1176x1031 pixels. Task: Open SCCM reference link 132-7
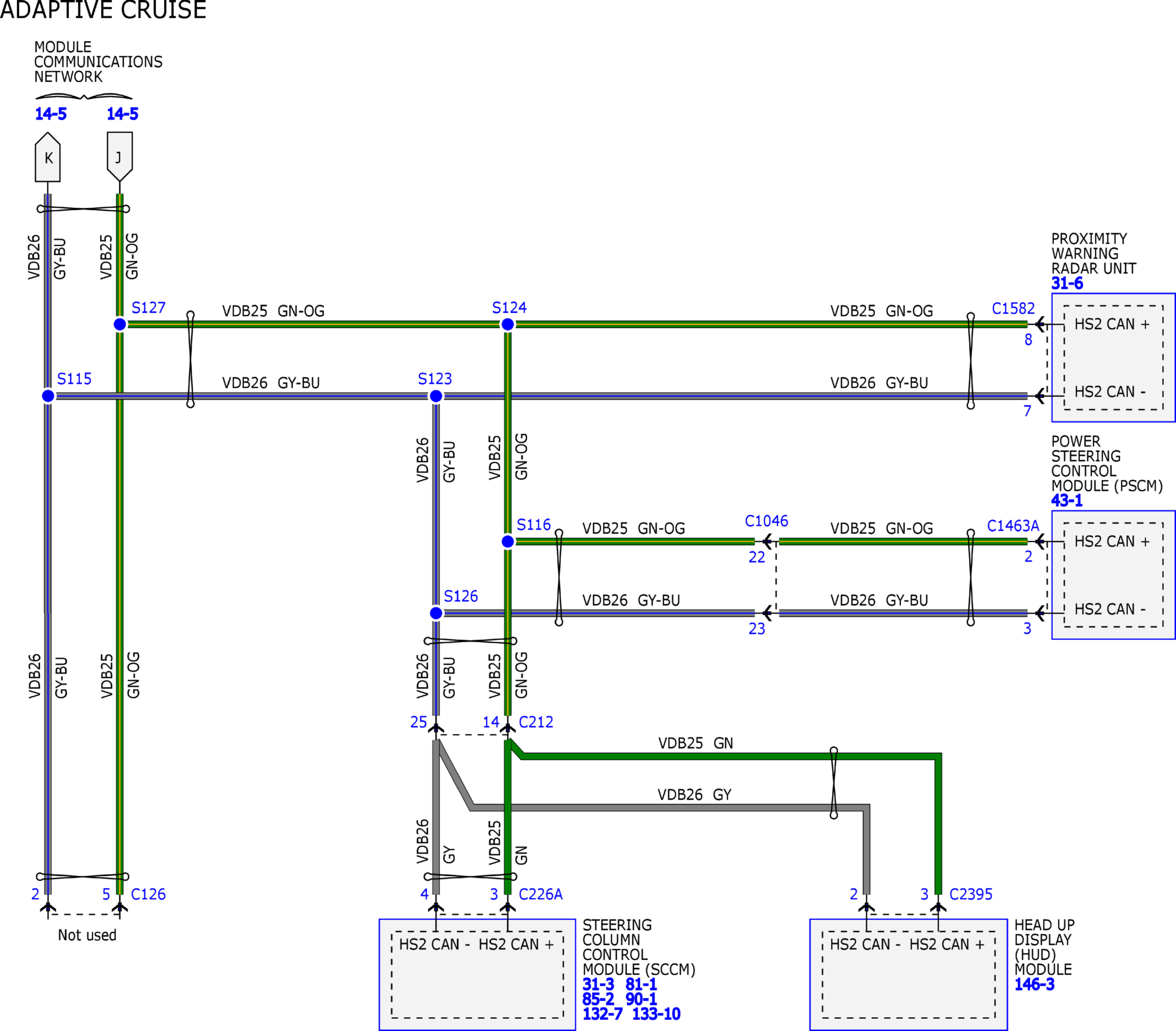click(x=602, y=1014)
